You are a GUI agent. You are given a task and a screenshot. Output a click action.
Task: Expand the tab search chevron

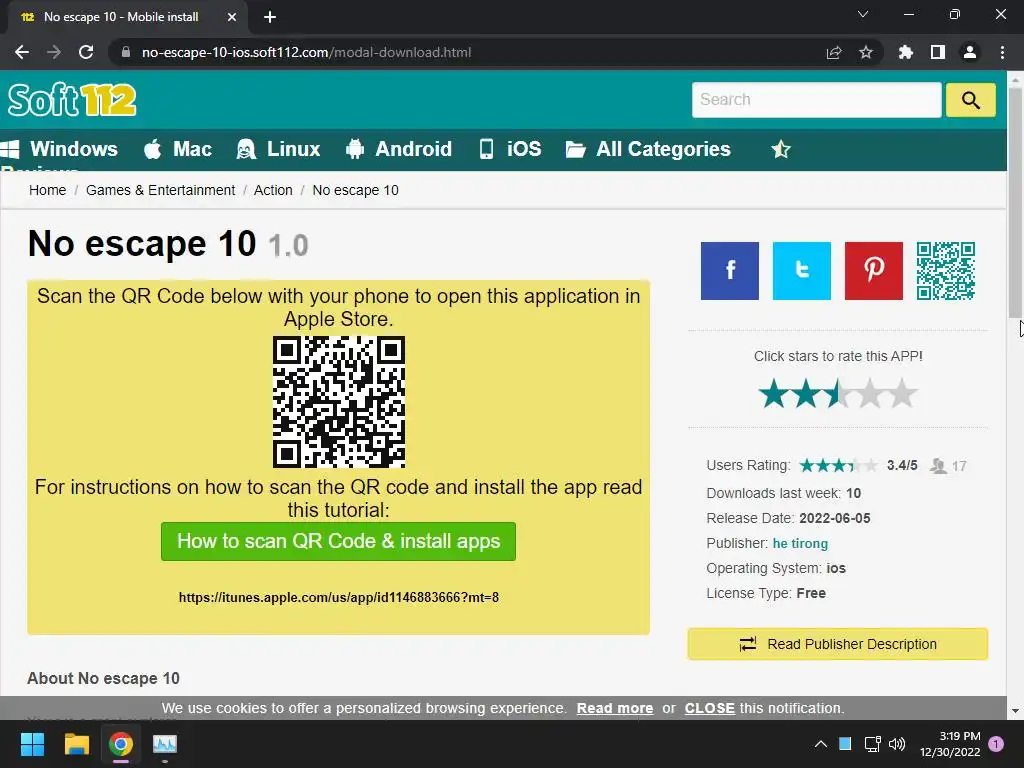[x=863, y=14]
